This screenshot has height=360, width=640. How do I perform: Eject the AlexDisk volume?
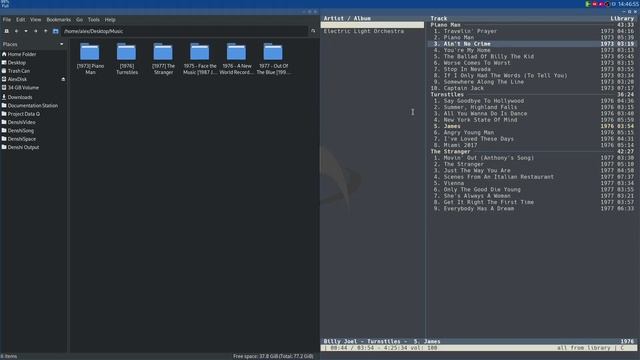[63, 79]
